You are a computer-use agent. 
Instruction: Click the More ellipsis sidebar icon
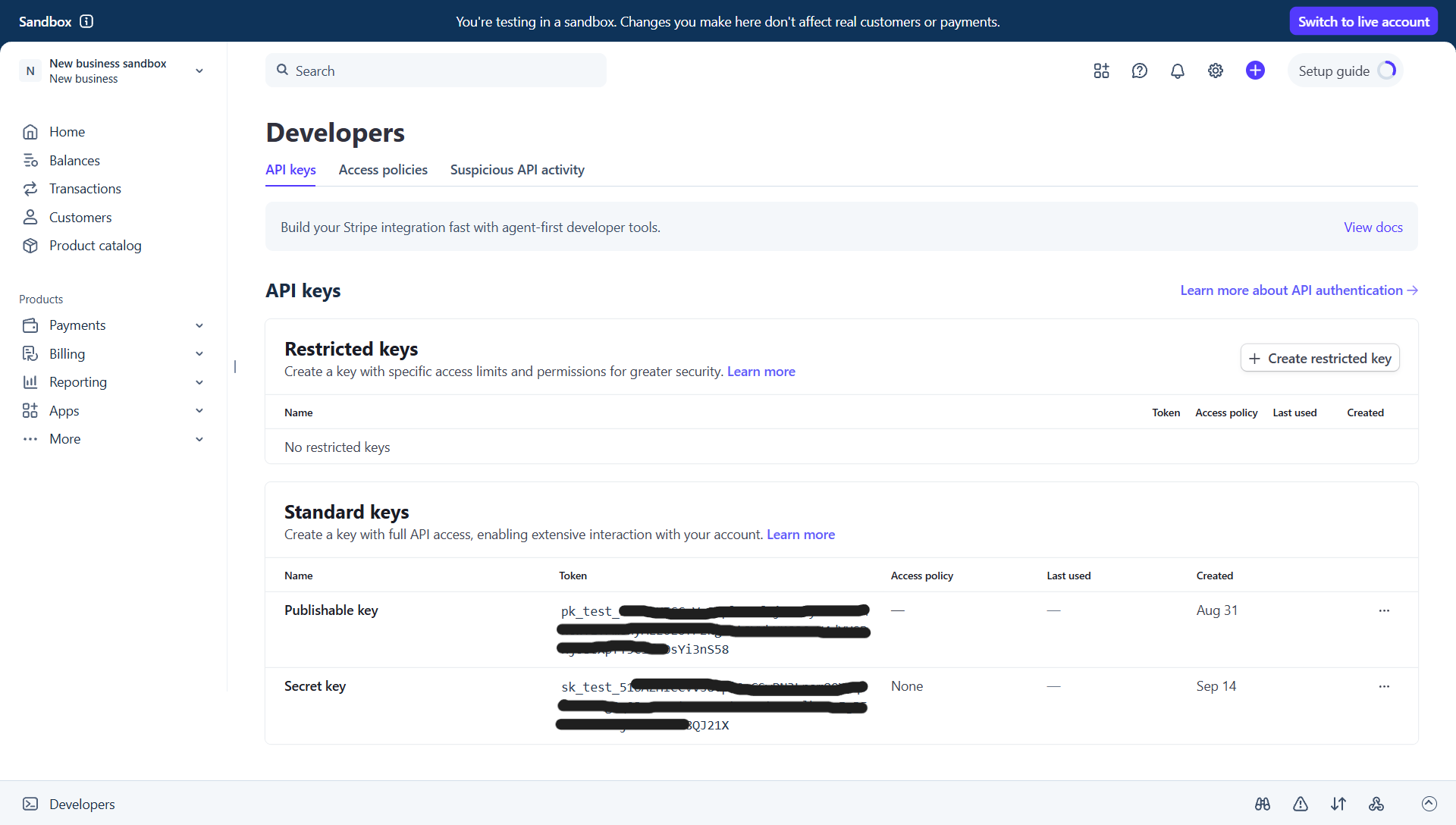tap(30, 439)
